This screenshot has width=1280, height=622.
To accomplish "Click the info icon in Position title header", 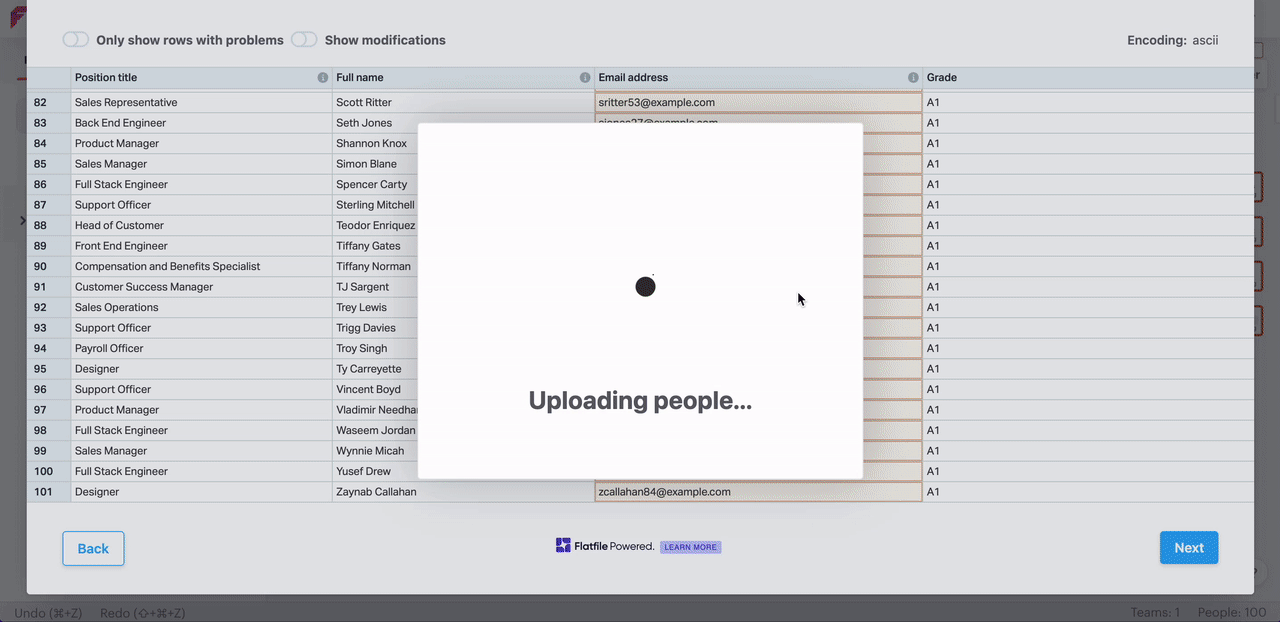I will tap(323, 78).
